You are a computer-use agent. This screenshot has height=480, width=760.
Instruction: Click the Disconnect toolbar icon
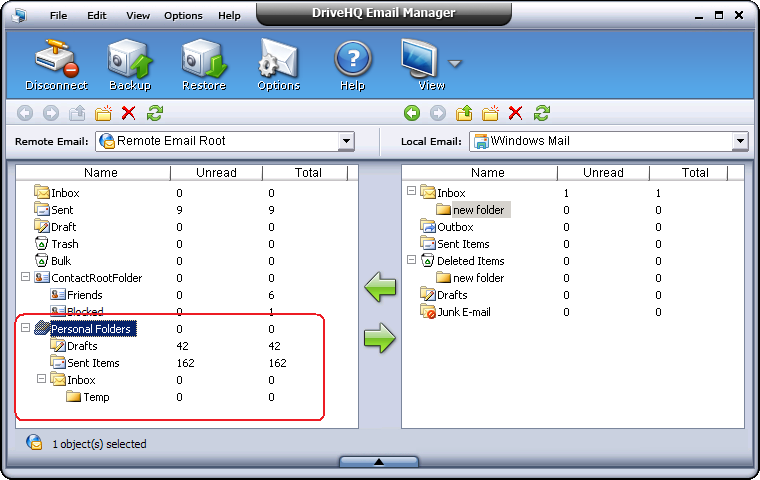56,60
